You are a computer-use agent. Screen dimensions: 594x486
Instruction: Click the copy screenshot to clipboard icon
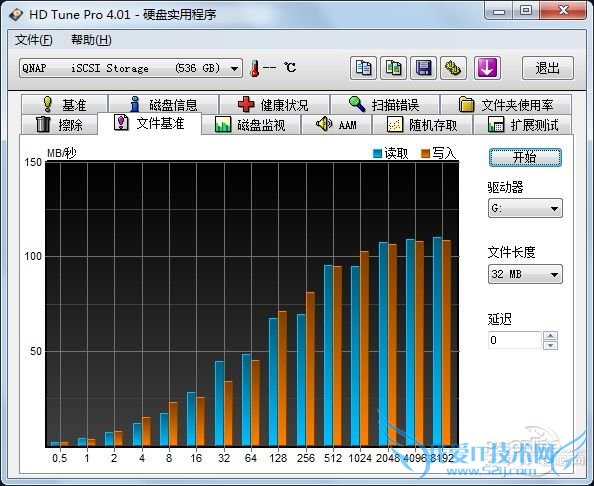(393, 68)
